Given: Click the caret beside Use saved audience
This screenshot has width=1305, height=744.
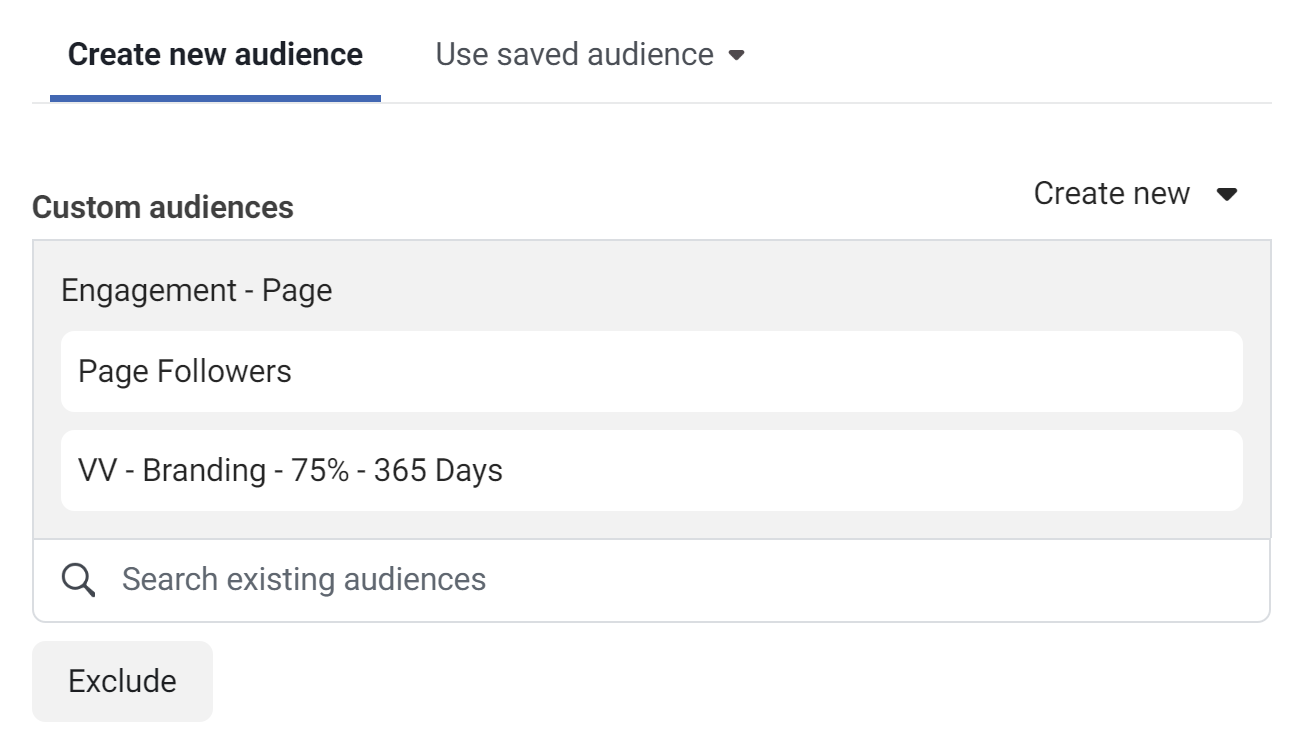Looking at the screenshot, I should tap(737, 55).
